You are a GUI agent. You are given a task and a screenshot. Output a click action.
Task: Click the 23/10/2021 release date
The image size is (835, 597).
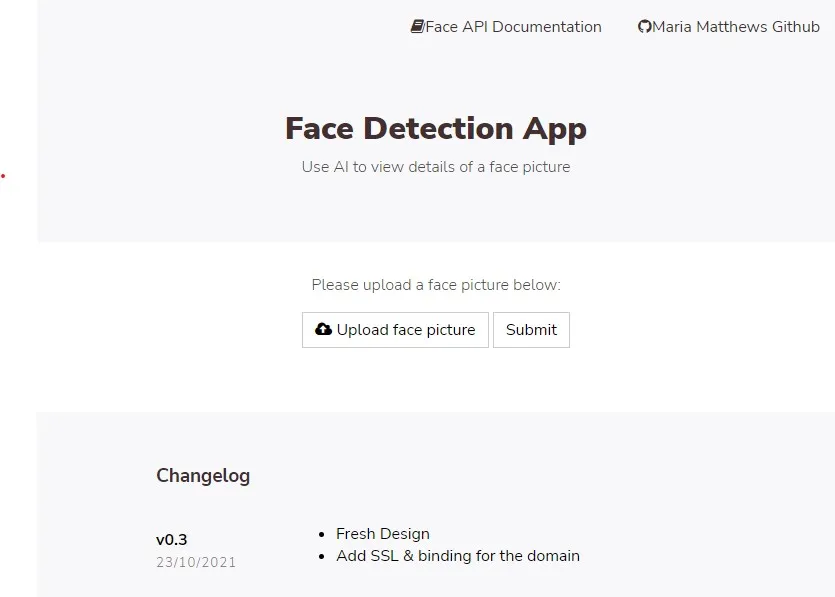coord(196,562)
